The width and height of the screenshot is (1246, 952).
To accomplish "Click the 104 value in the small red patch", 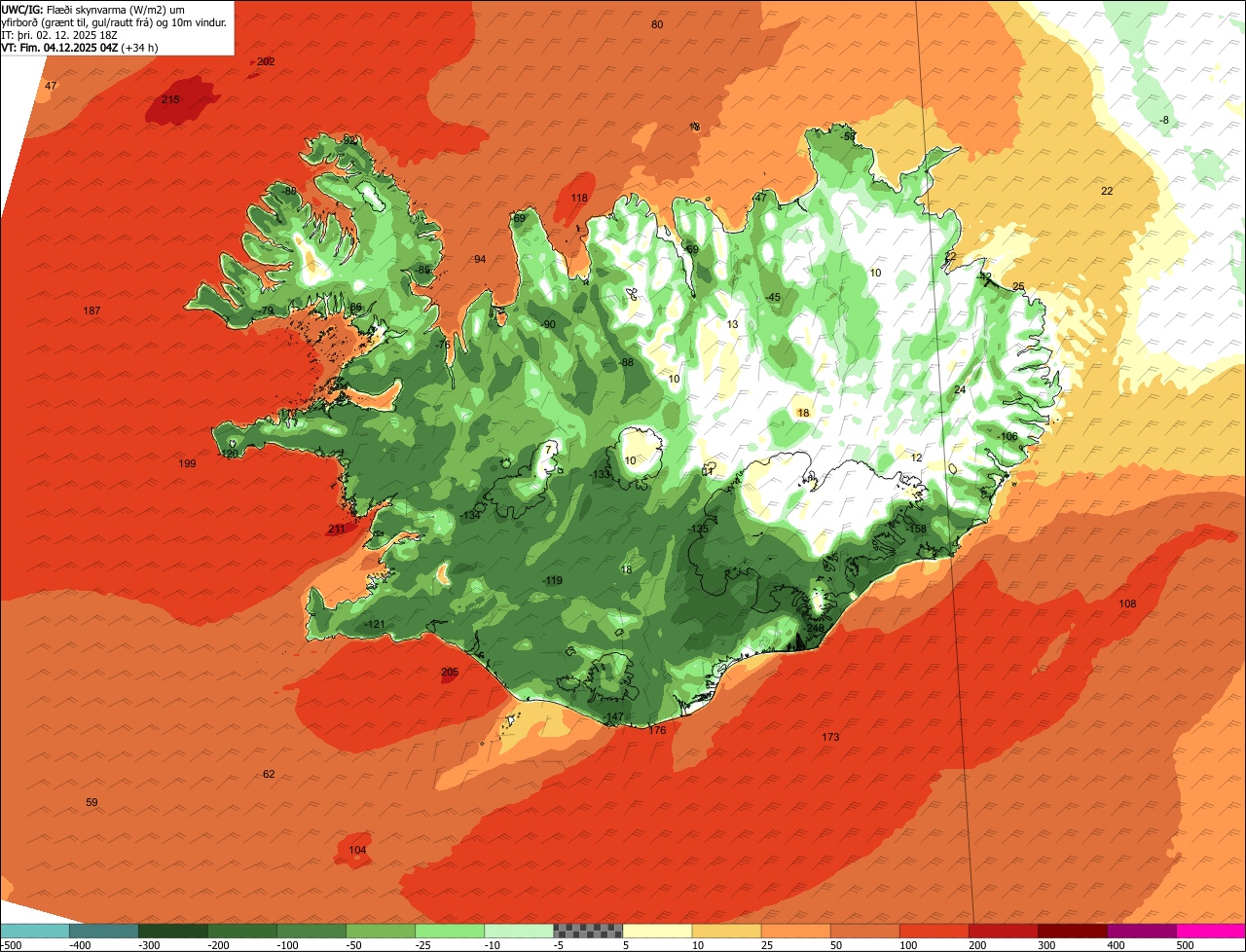I will tap(357, 850).
